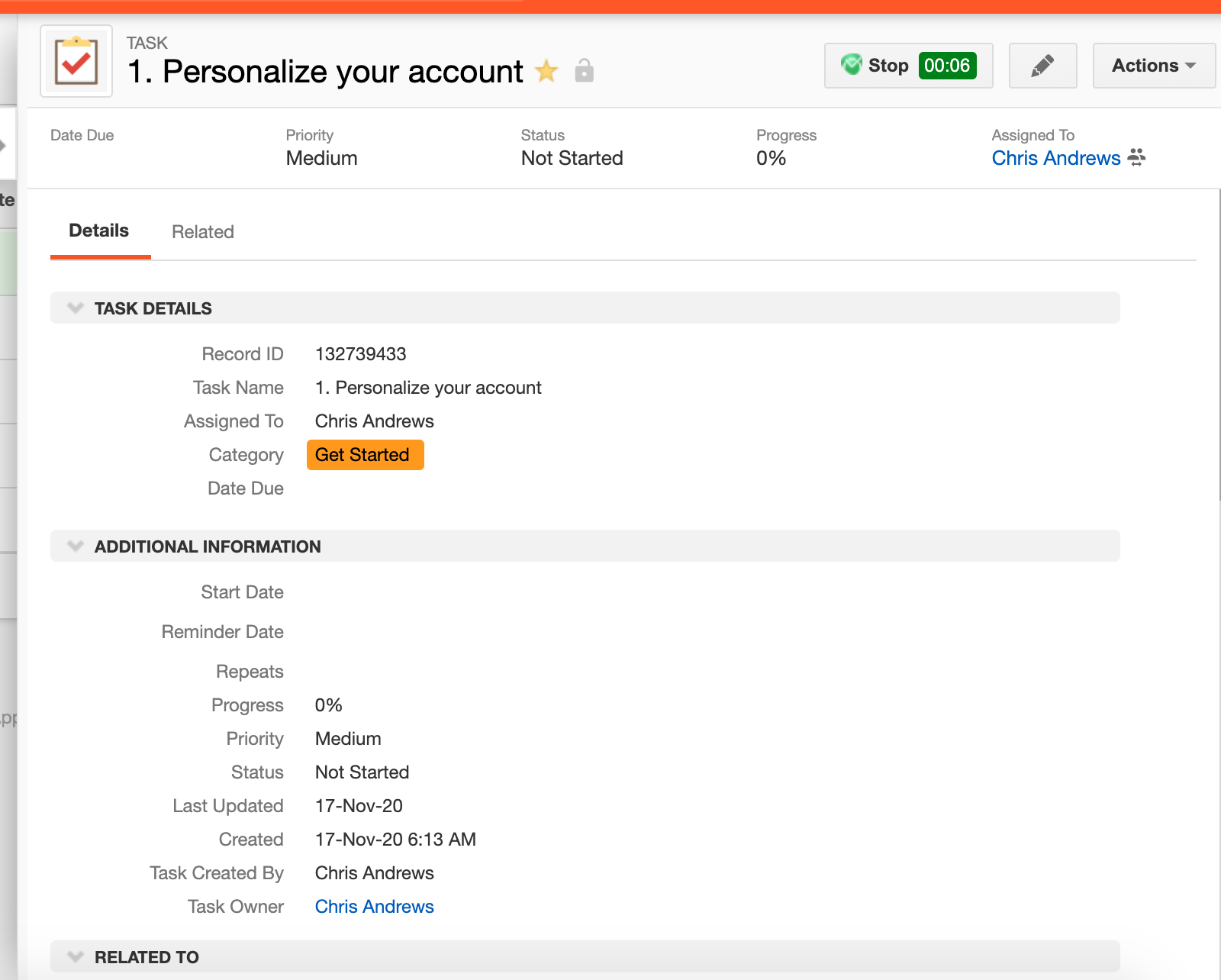
Task: Click the Created value 17-Nov-20 6:13 AM
Action: [395, 840]
